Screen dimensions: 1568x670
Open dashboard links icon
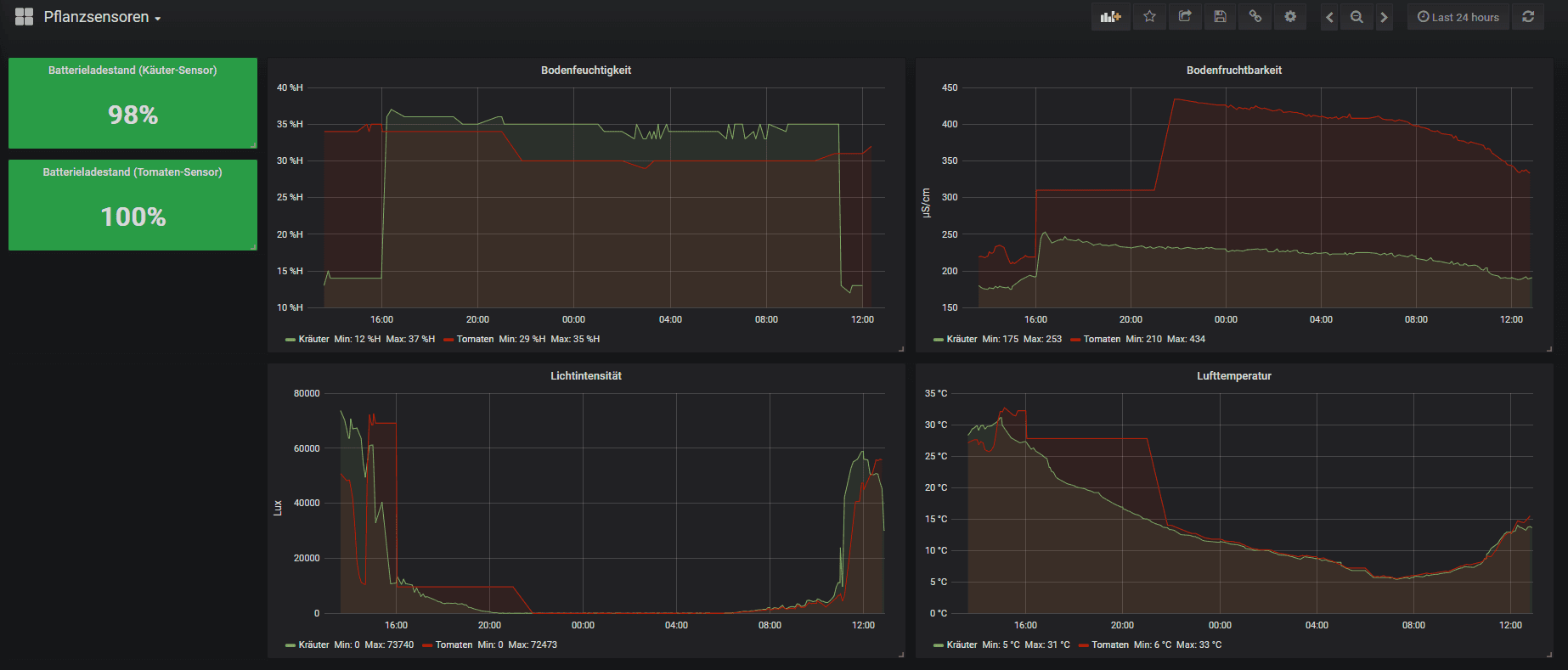click(x=1255, y=17)
